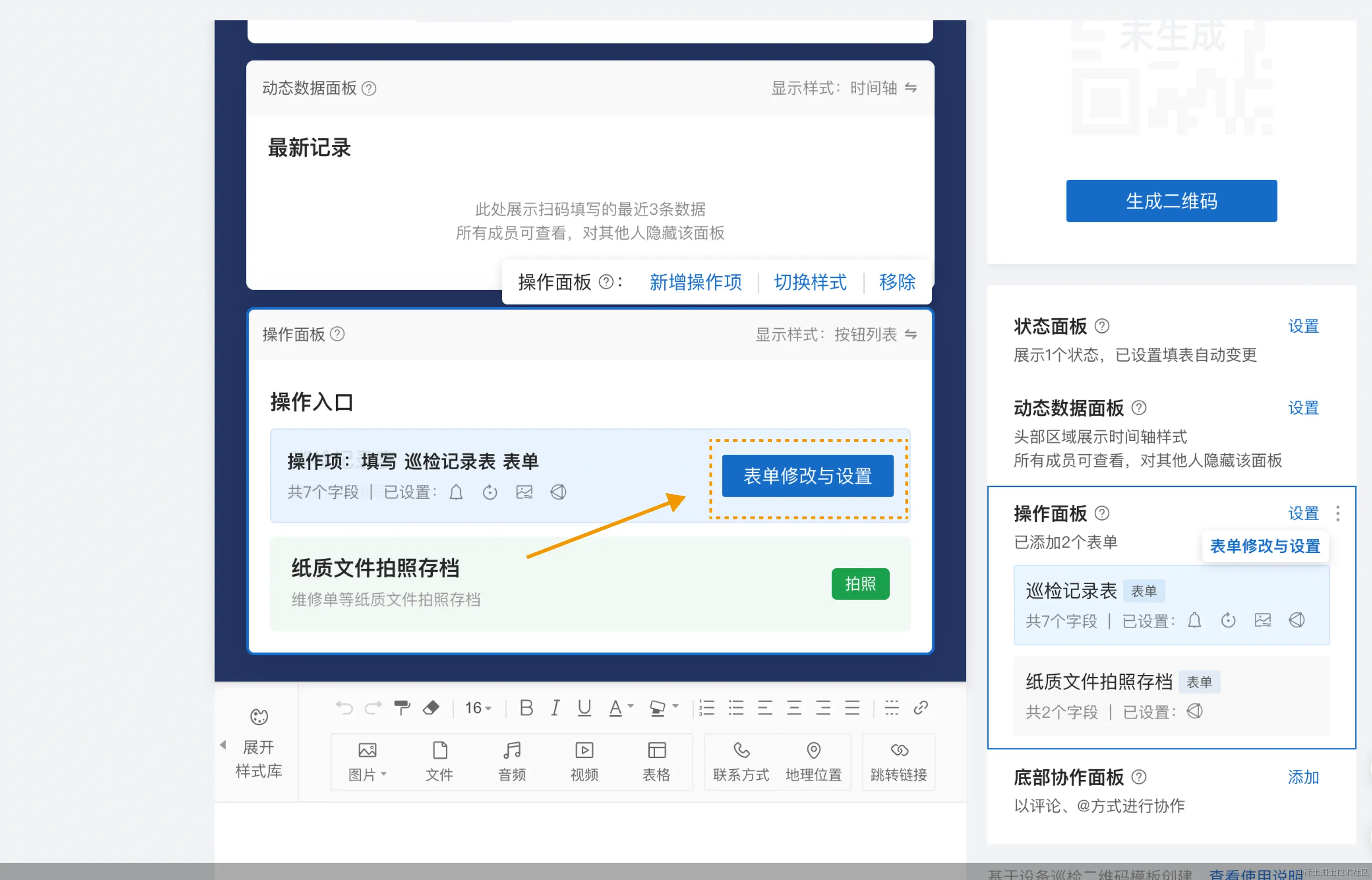Toggle underline formatting
1372x880 pixels.
click(x=584, y=708)
